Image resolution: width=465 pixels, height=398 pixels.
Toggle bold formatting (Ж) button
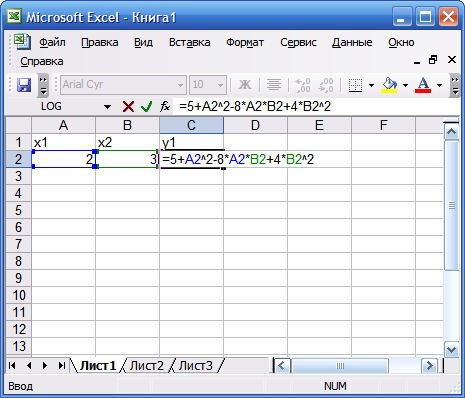pos(244,85)
